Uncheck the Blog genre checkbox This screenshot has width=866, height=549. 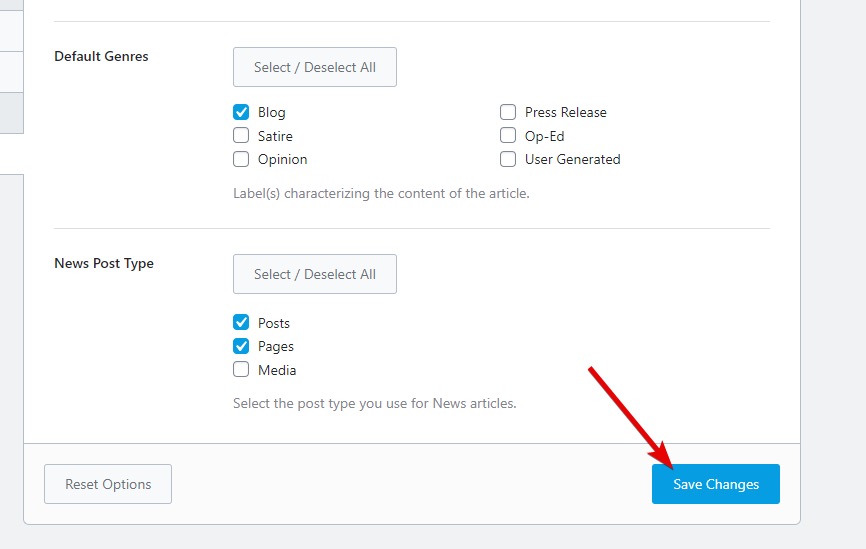point(241,113)
